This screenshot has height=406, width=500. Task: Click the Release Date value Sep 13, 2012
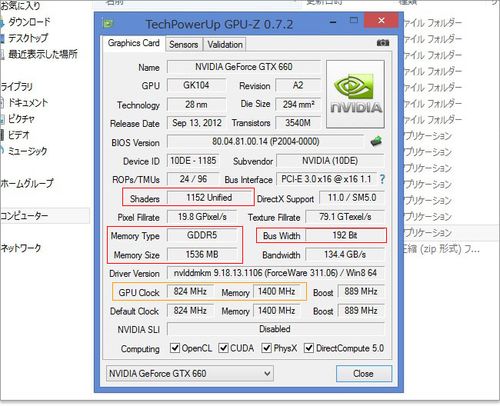point(196,123)
